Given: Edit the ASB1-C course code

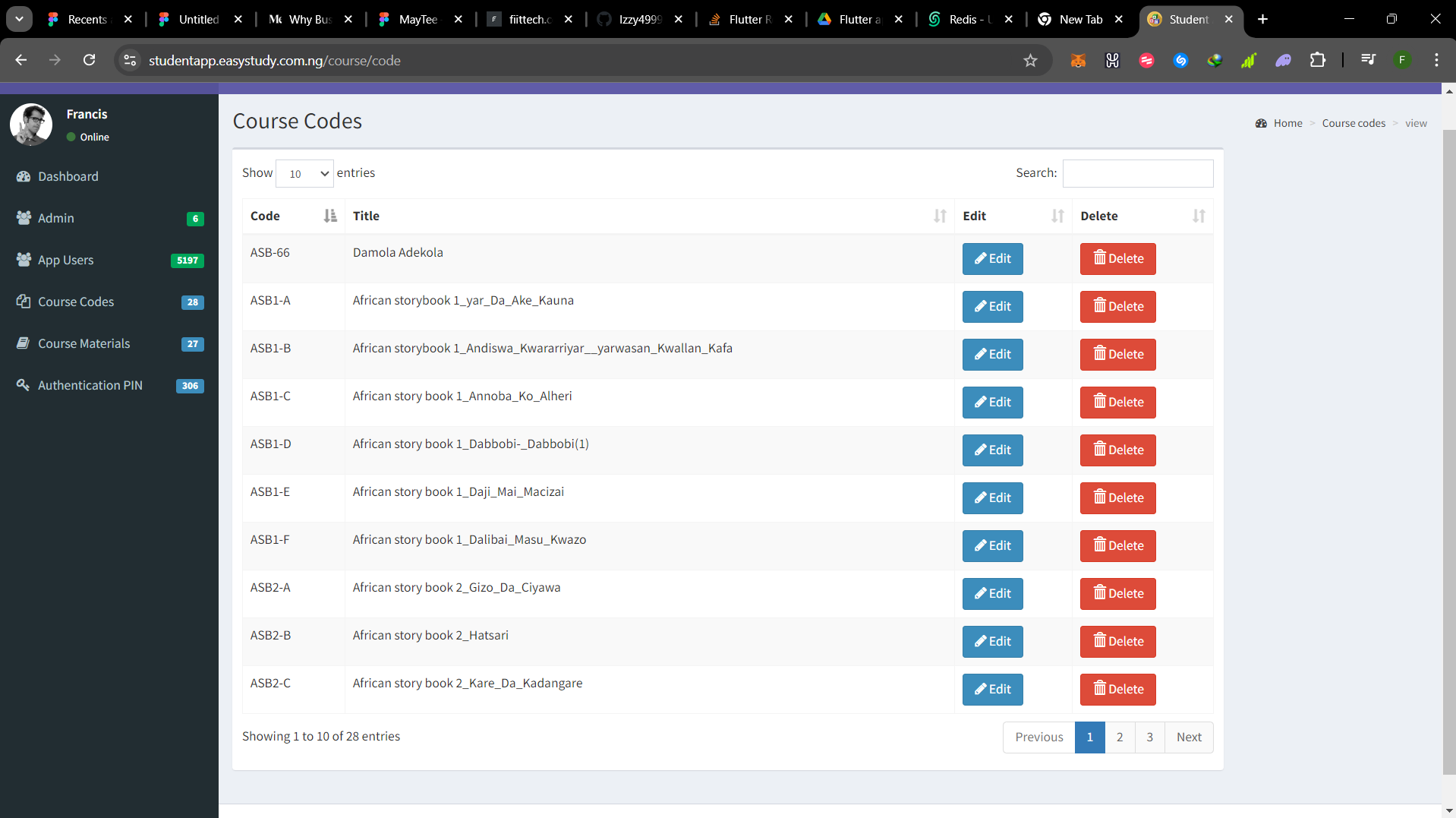Looking at the screenshot, I should [992, 403].
